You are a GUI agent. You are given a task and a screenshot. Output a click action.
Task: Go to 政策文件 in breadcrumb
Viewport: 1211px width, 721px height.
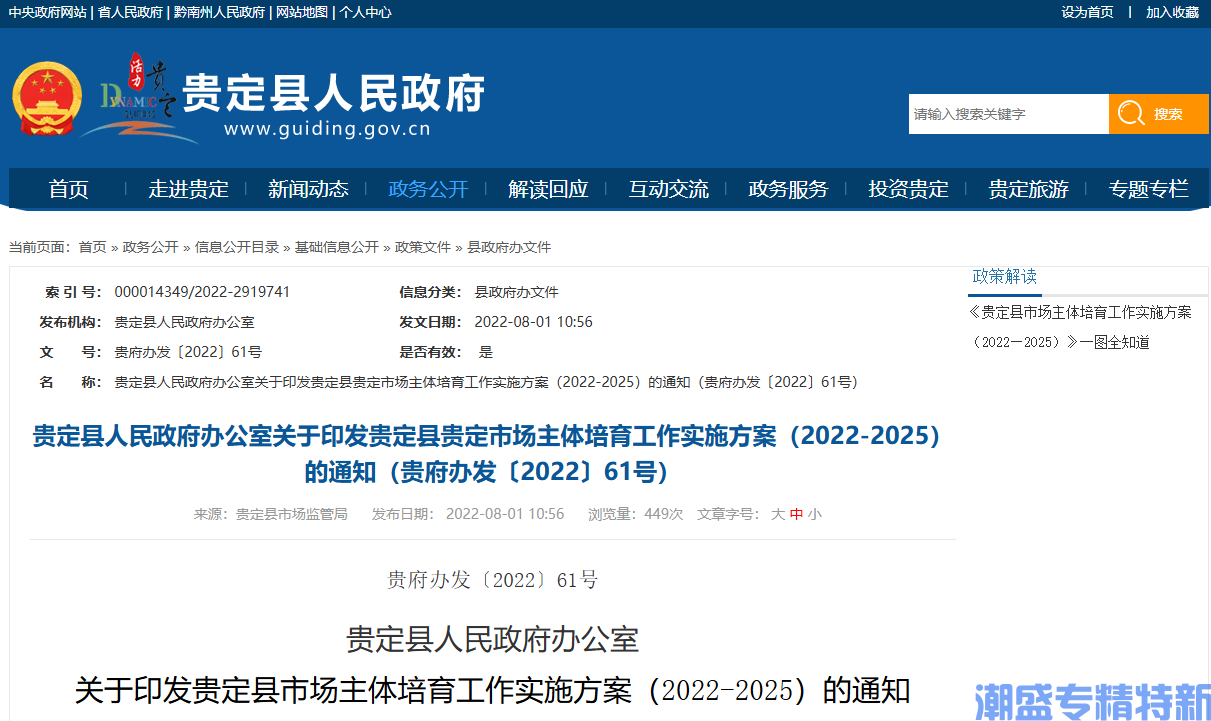coord(423,247)
